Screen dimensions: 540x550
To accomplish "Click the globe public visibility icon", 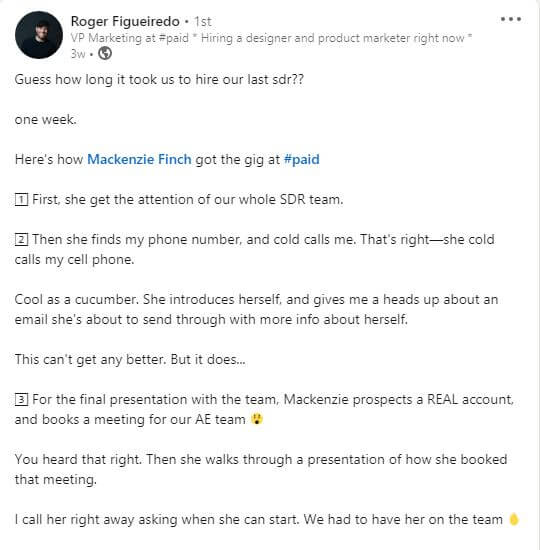I will point(105,54).
